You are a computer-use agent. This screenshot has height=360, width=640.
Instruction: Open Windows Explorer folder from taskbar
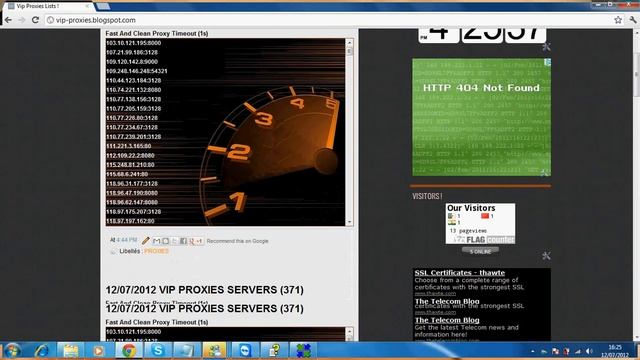[71, 351]
